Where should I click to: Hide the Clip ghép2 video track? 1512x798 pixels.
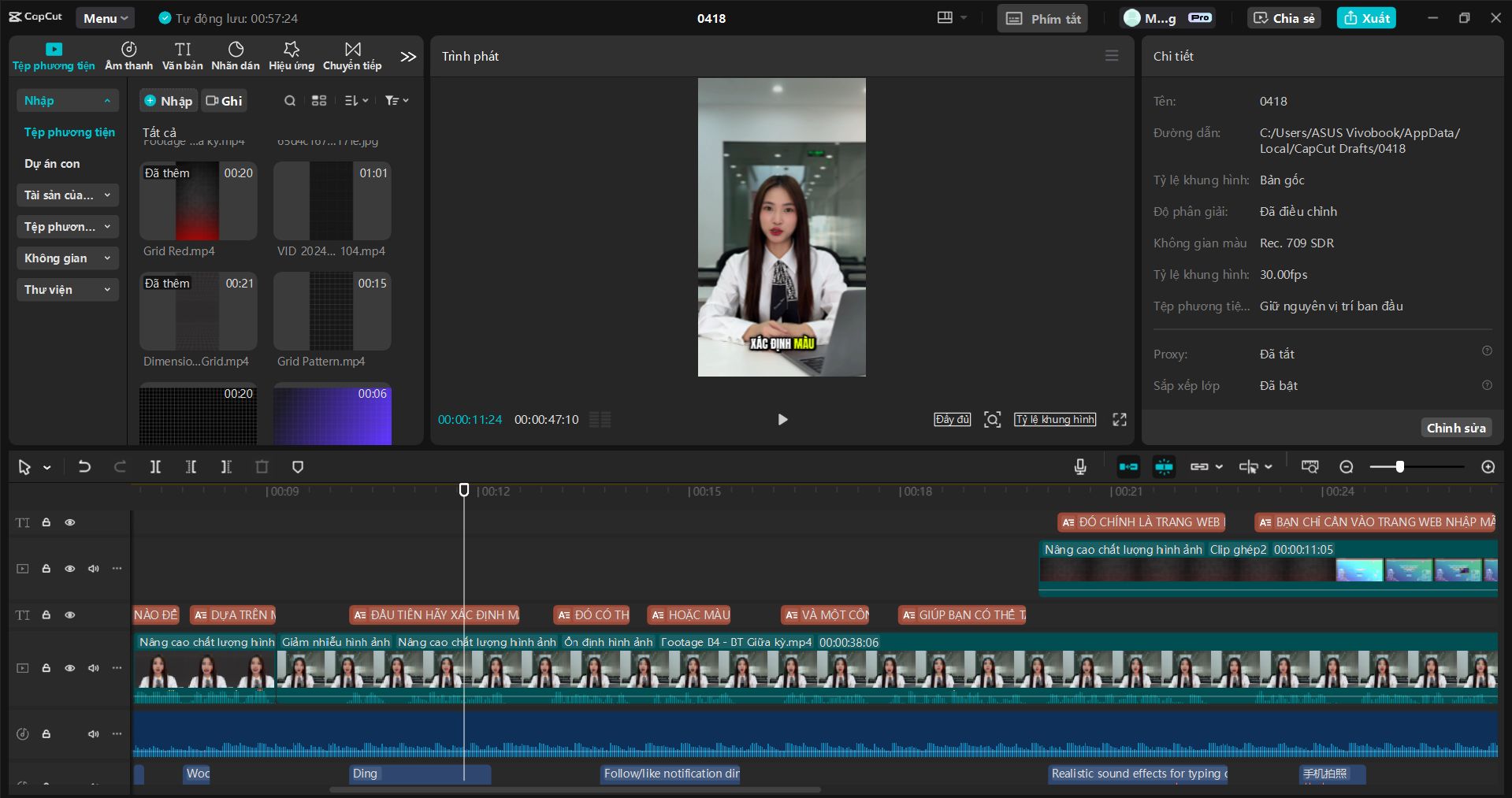pos(70,569)
